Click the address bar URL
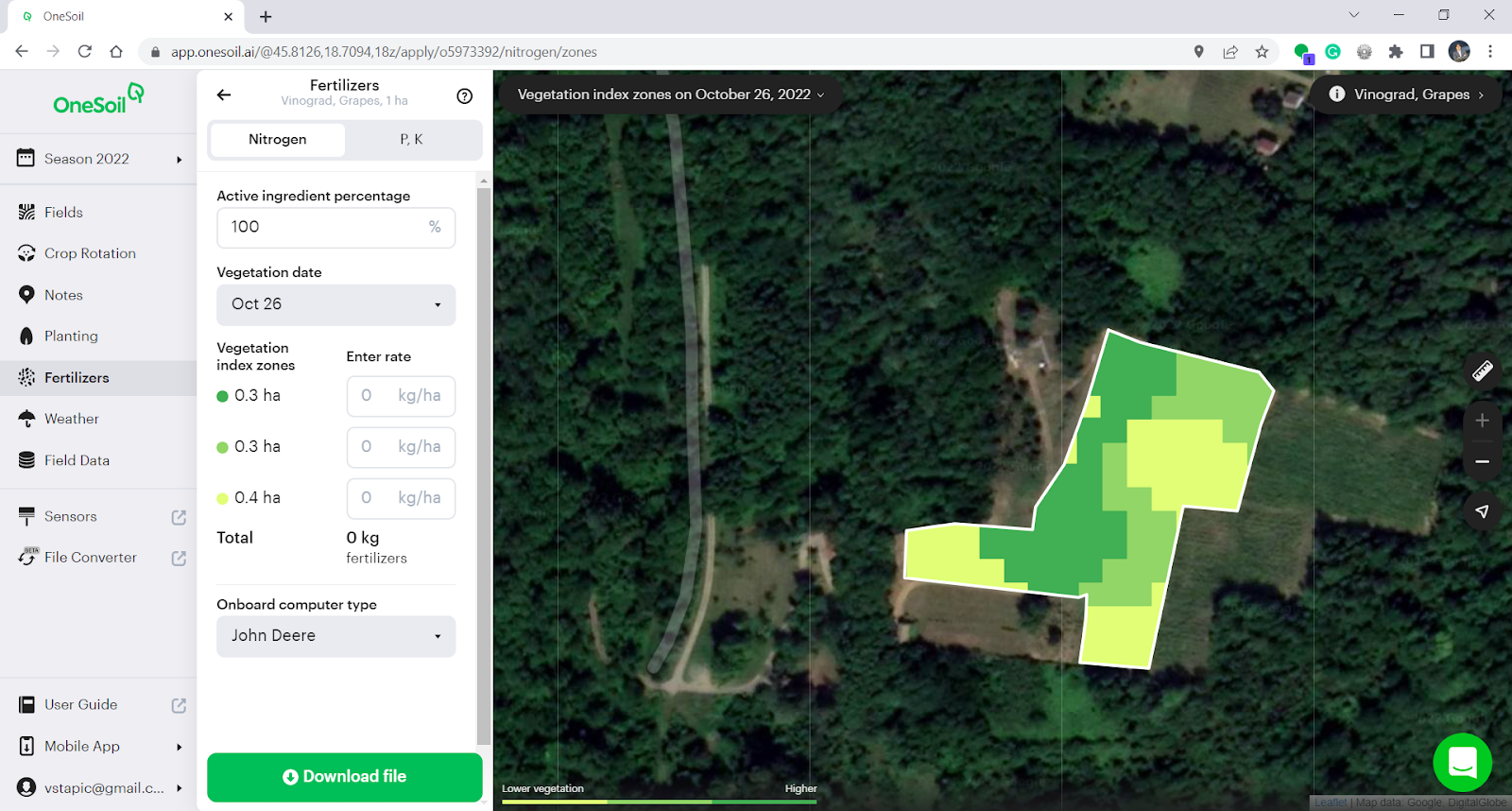The width and height of the screenshot is (1512, 811). click(384, 52)
